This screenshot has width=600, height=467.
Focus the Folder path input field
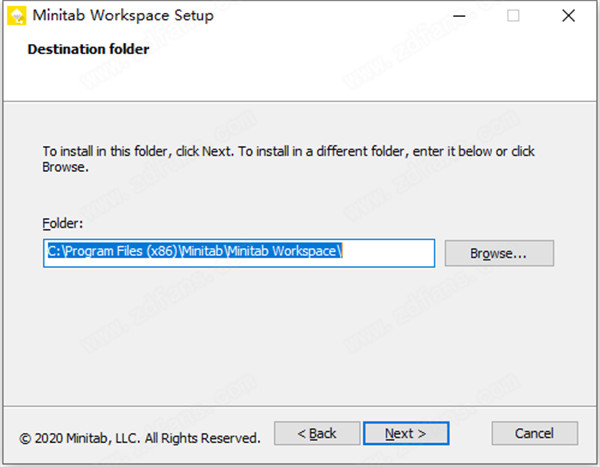point(239,253)
